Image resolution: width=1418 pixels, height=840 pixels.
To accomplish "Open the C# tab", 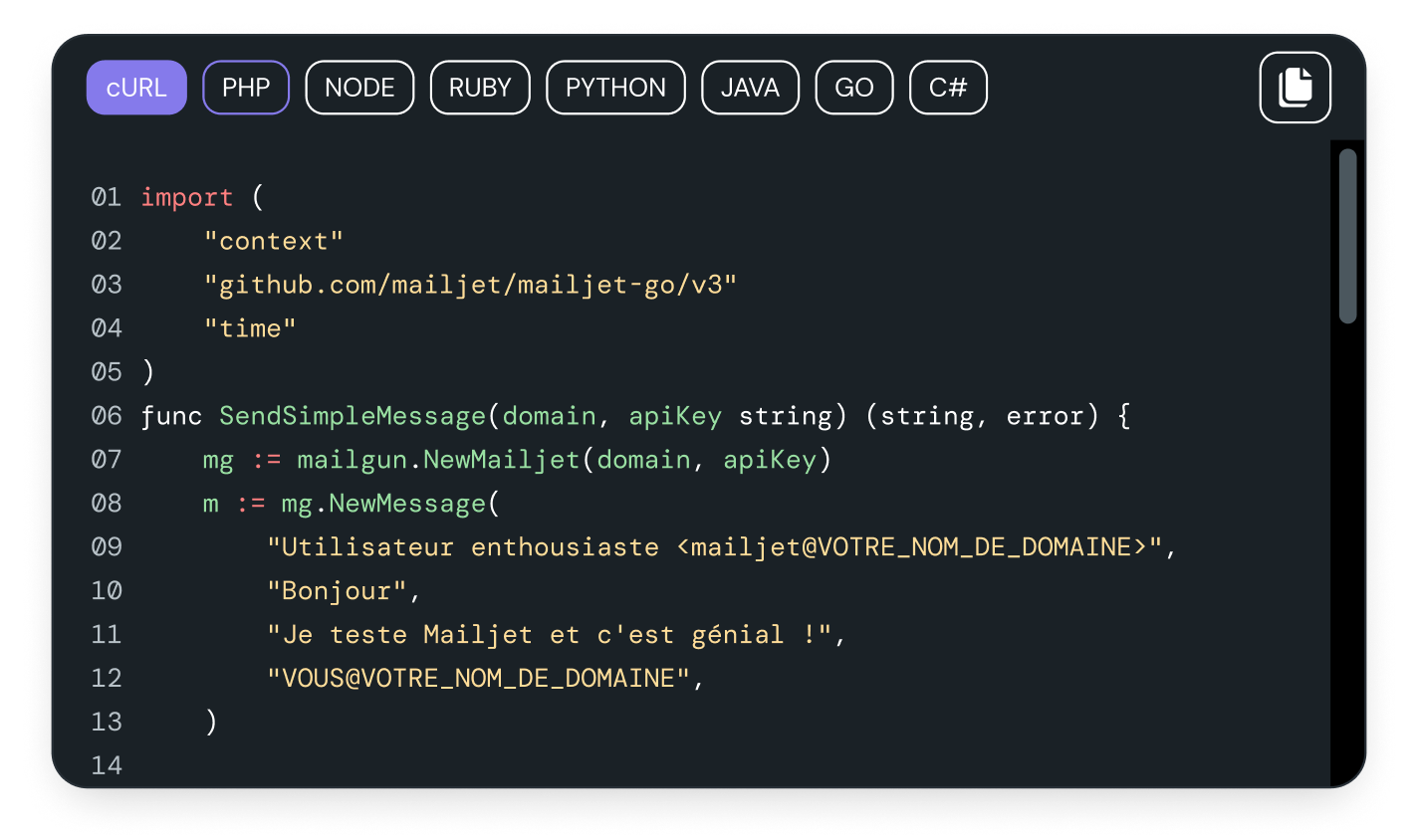I will [x=948, y=88].
